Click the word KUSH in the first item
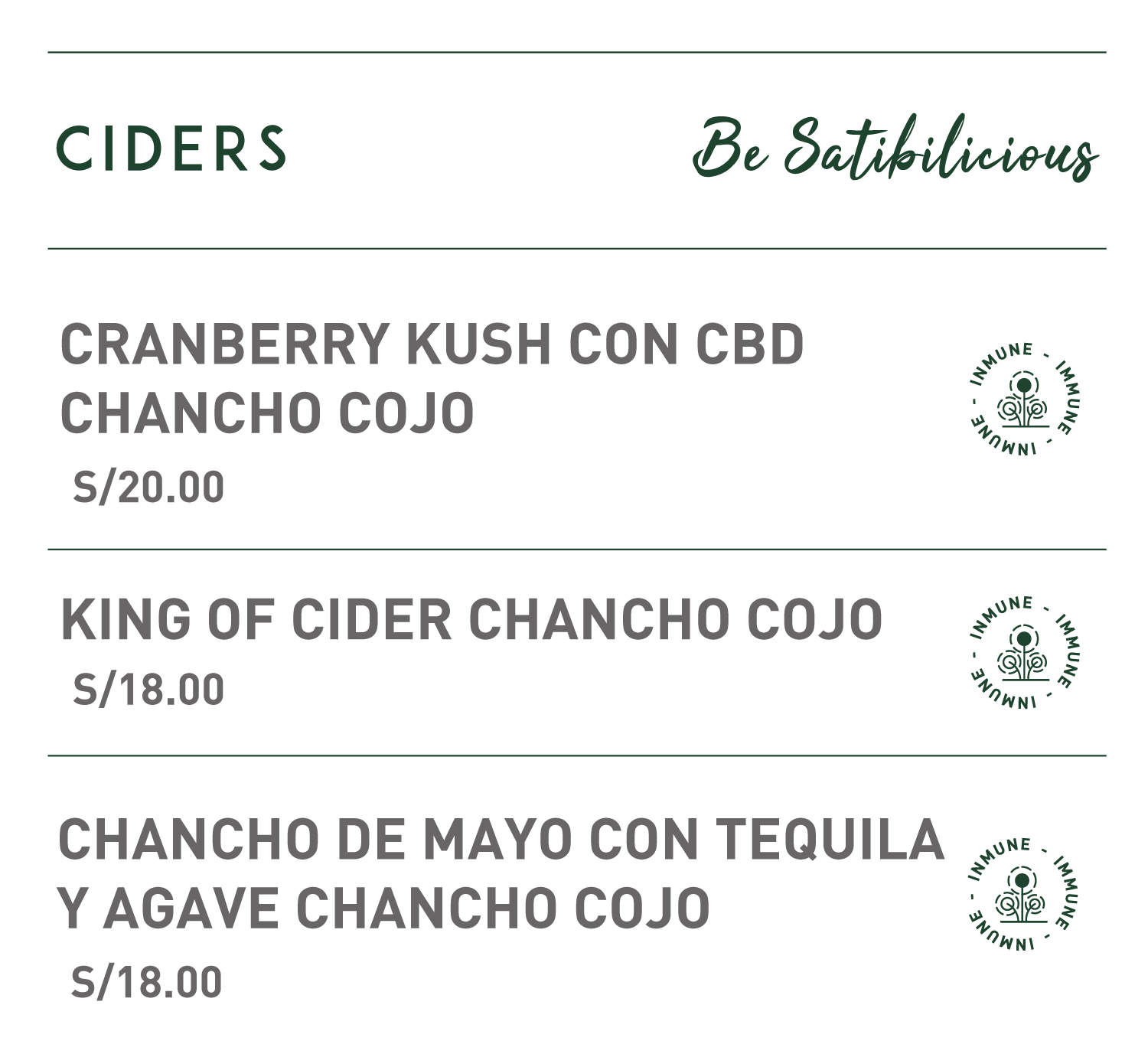Screen dimensions: 1148x1044 [483, 344]
